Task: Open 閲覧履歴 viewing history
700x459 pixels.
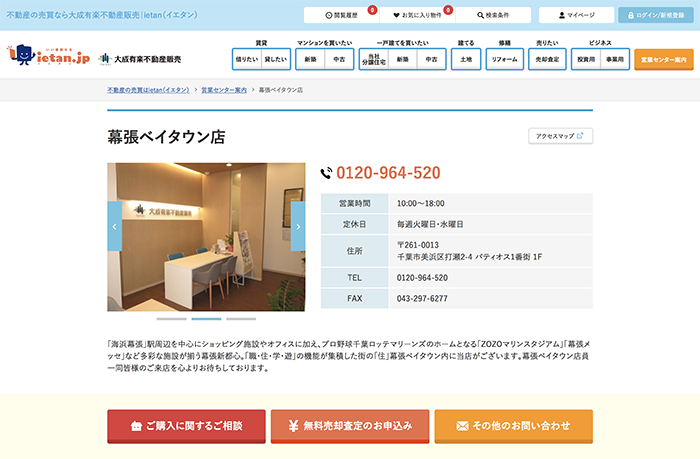Action: coord(342,15)
